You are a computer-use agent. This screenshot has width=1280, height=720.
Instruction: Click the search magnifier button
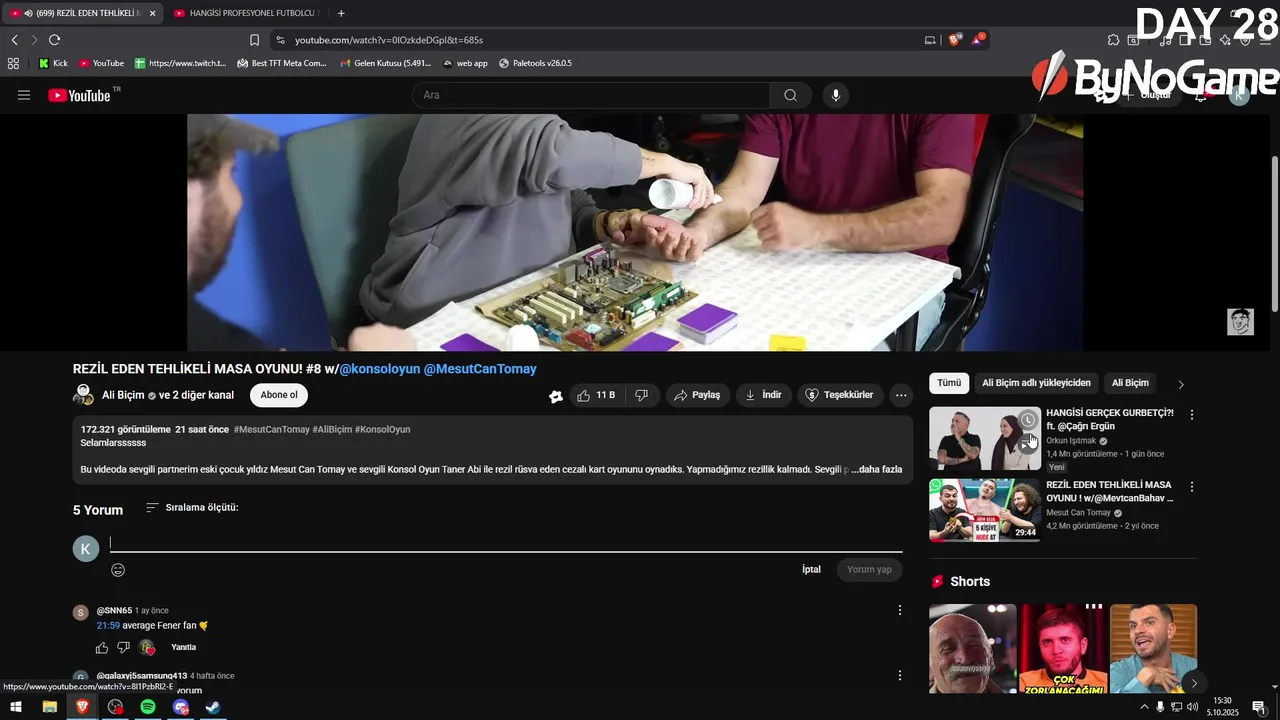click(790, 95)
